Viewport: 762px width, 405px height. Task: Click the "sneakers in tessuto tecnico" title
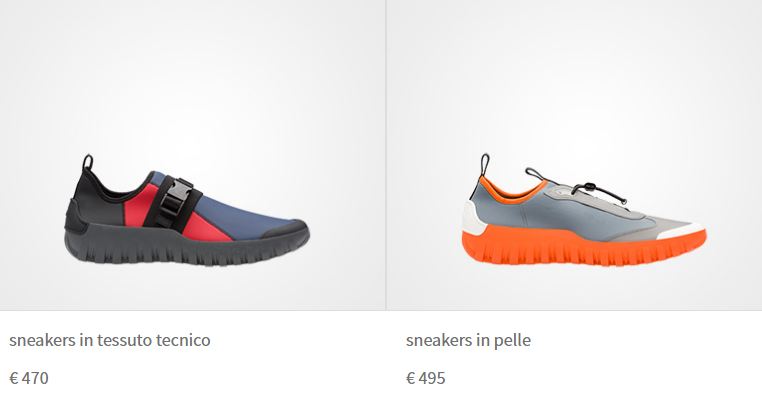(x=110, y=340)
